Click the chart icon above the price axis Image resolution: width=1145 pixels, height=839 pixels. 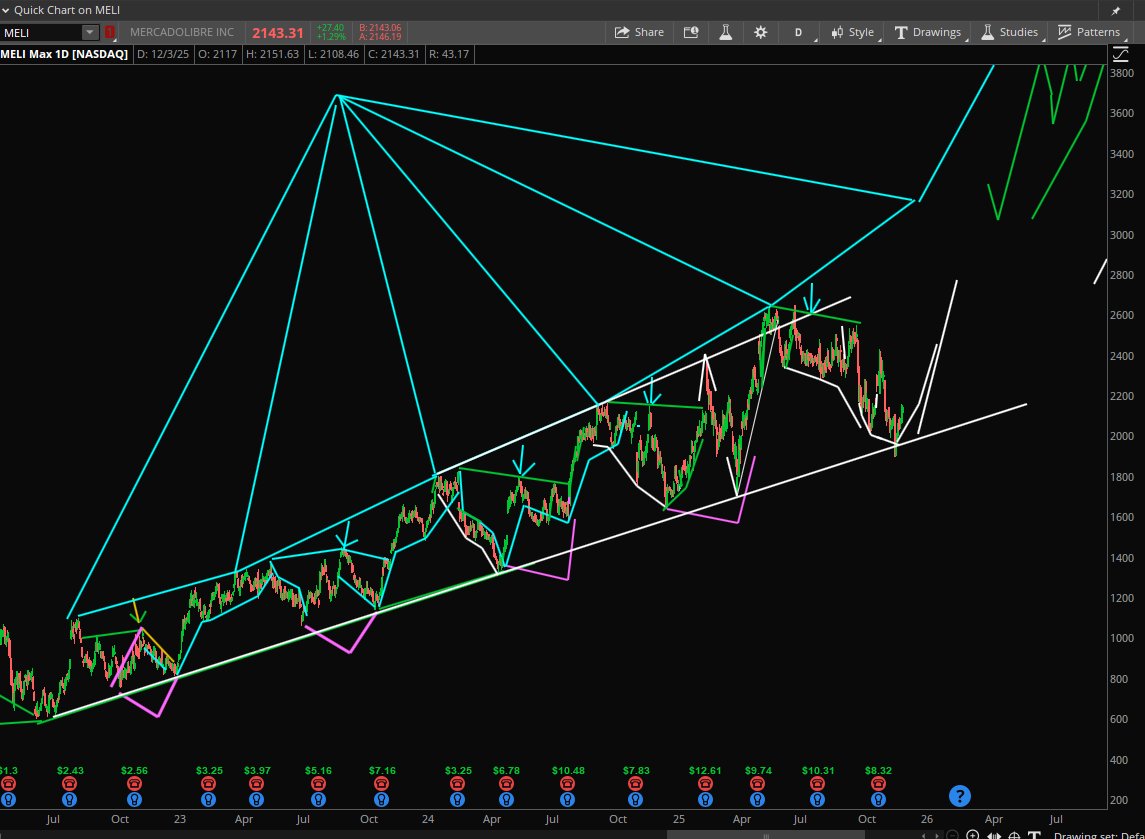pyautogui.click(x=1119, y=54)
